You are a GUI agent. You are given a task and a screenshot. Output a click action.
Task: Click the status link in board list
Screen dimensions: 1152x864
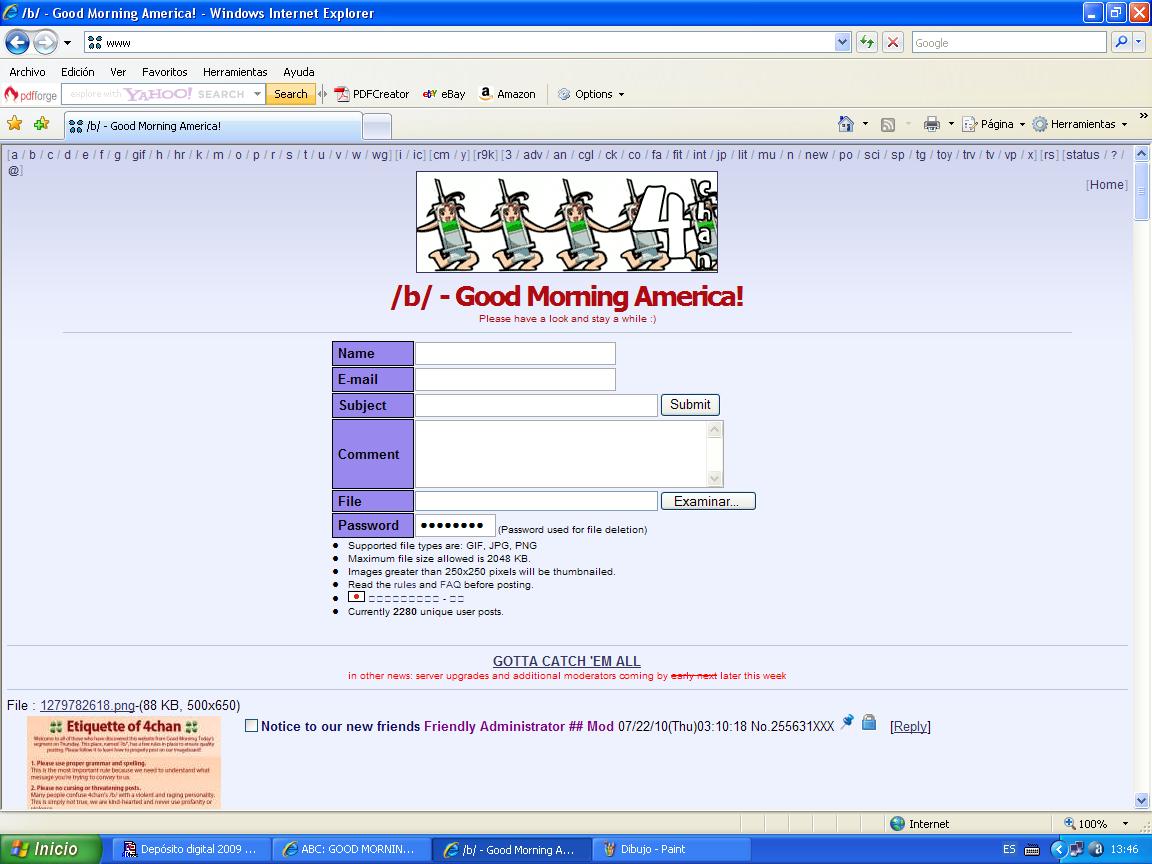[1082, 155]
